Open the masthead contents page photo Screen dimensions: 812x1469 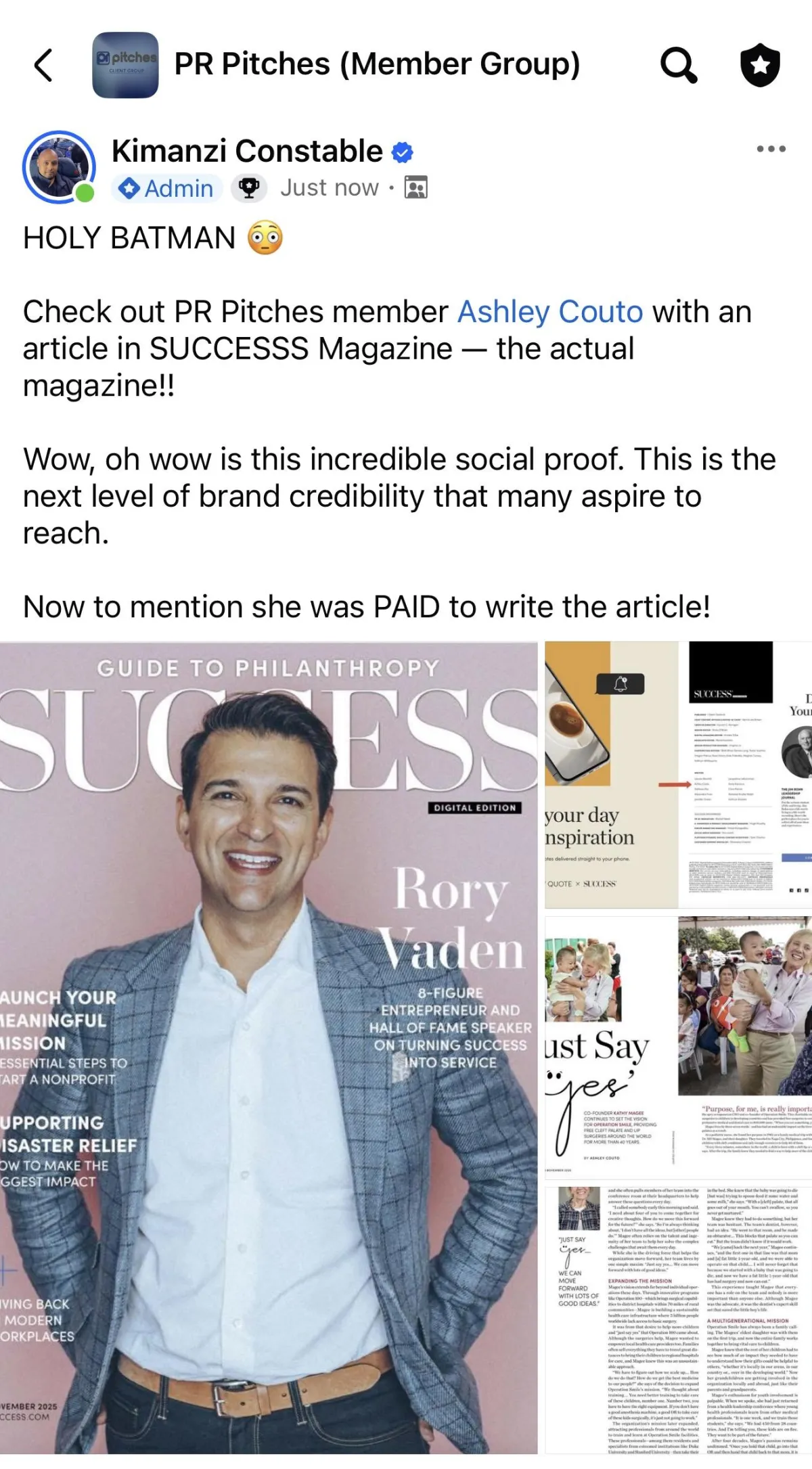[679, 775]
